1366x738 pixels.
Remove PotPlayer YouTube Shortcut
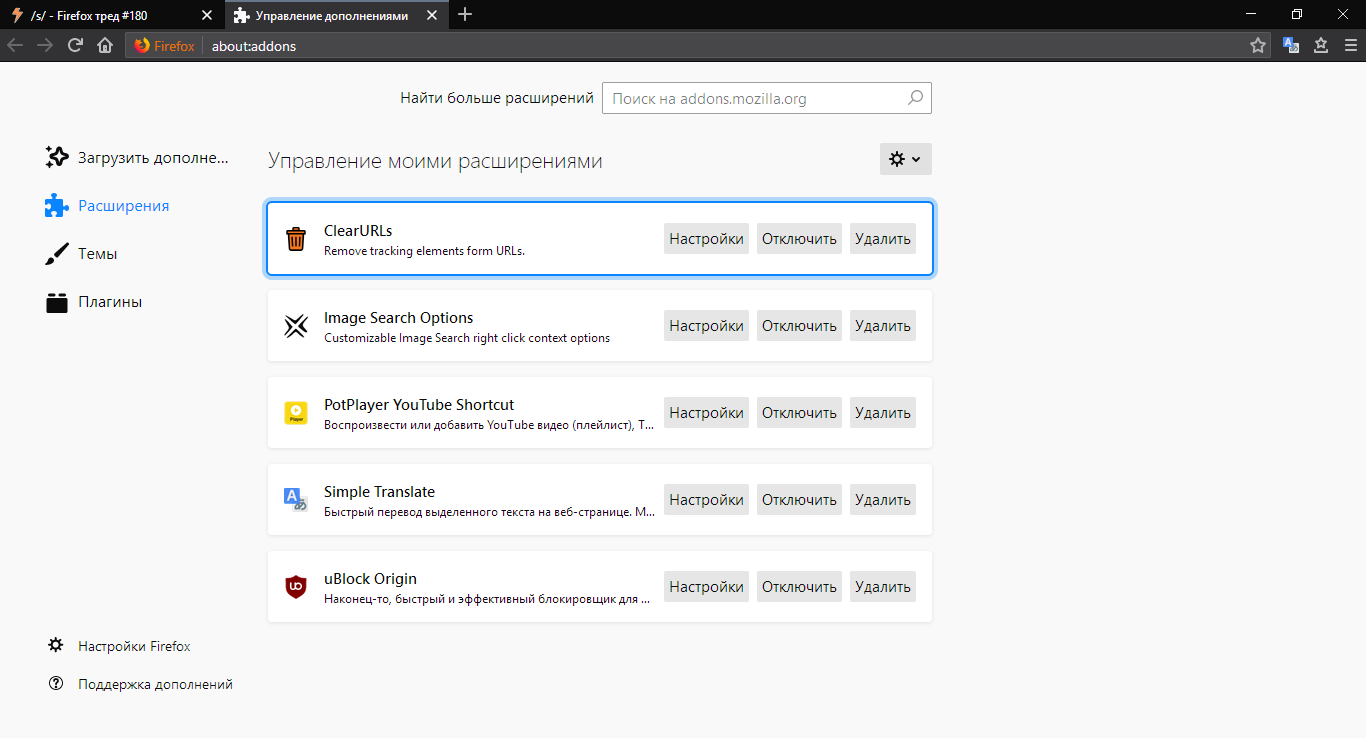pyautogui.click(x=883, y=413)
